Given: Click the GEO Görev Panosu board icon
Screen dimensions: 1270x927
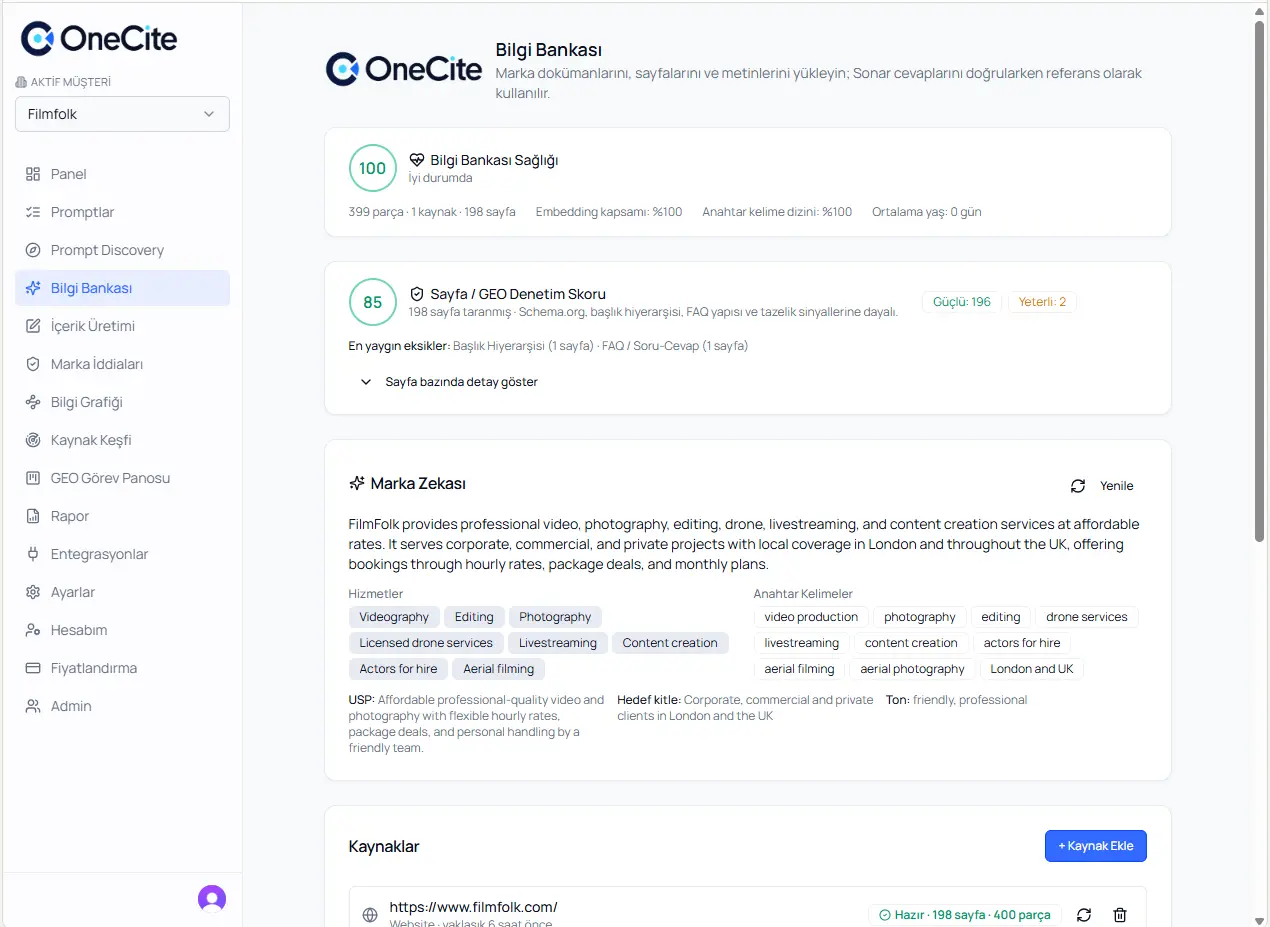Looking at the screenshot, I should (x=33, y=478).
